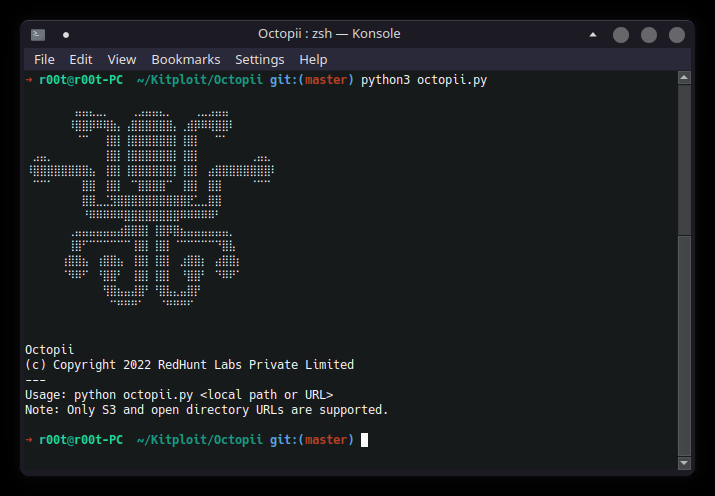Screen dimensions: 715x496
Task: Open the Edit menu
Action: click(x=81, y=60)
